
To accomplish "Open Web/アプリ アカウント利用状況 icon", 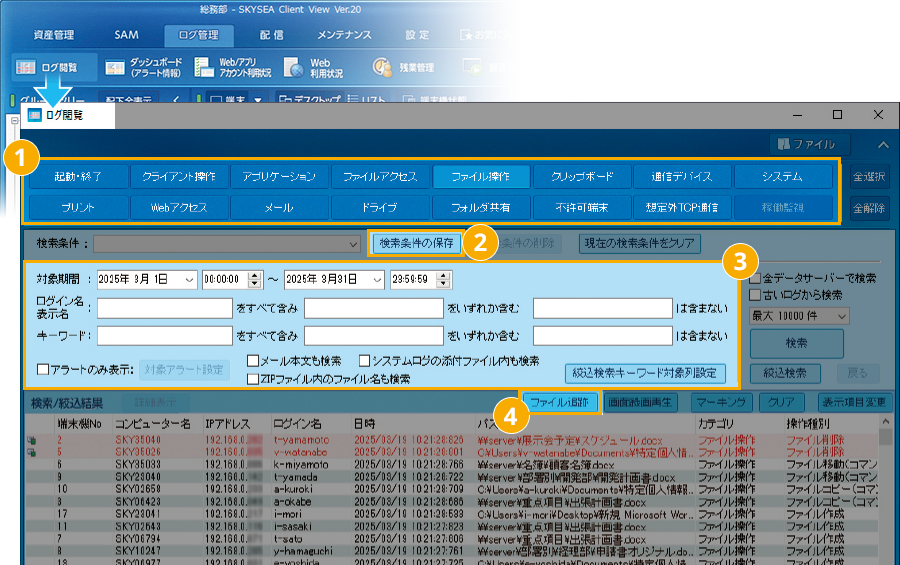I will (233, 67).
